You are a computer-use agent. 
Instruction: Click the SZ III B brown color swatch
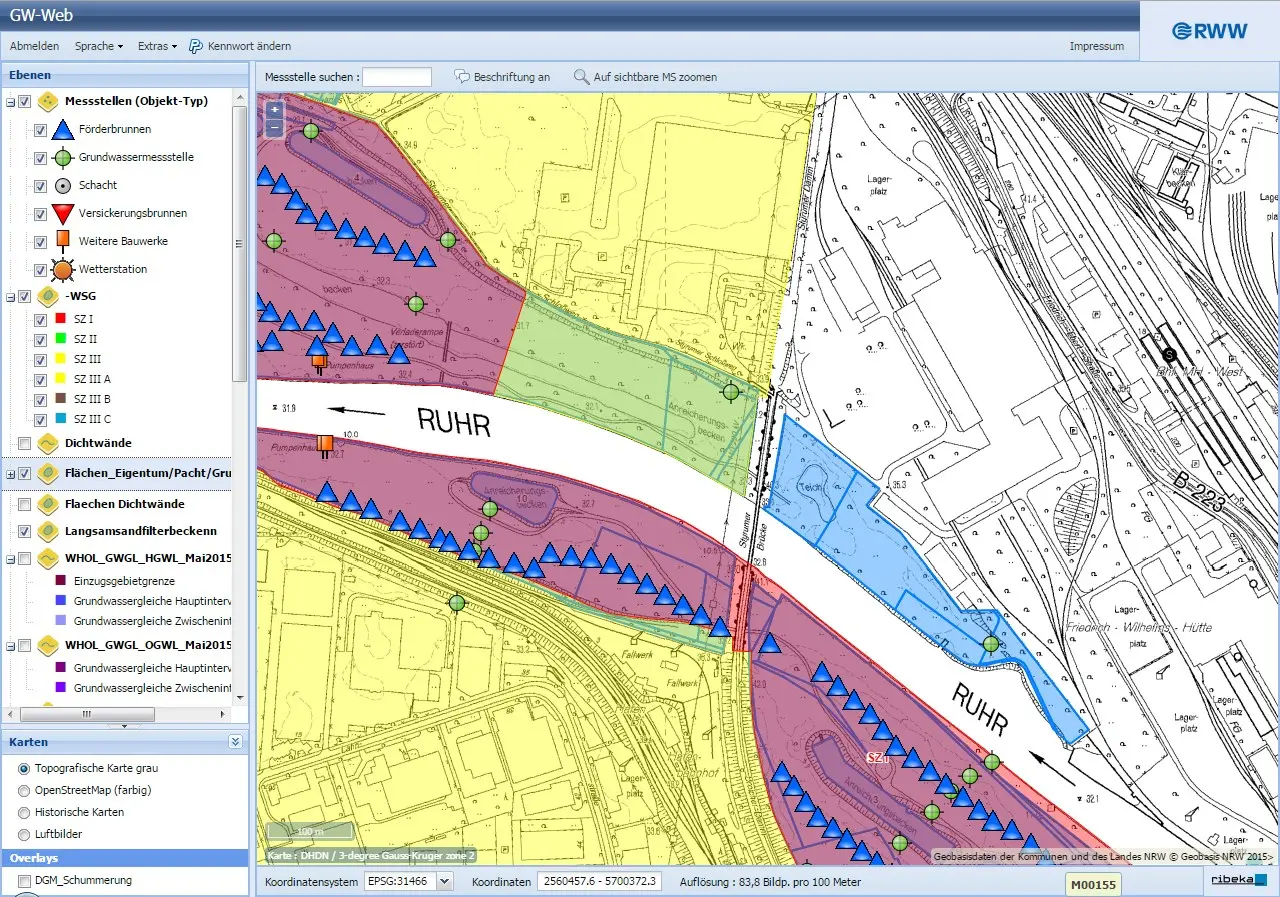click(x=62, y=399)
